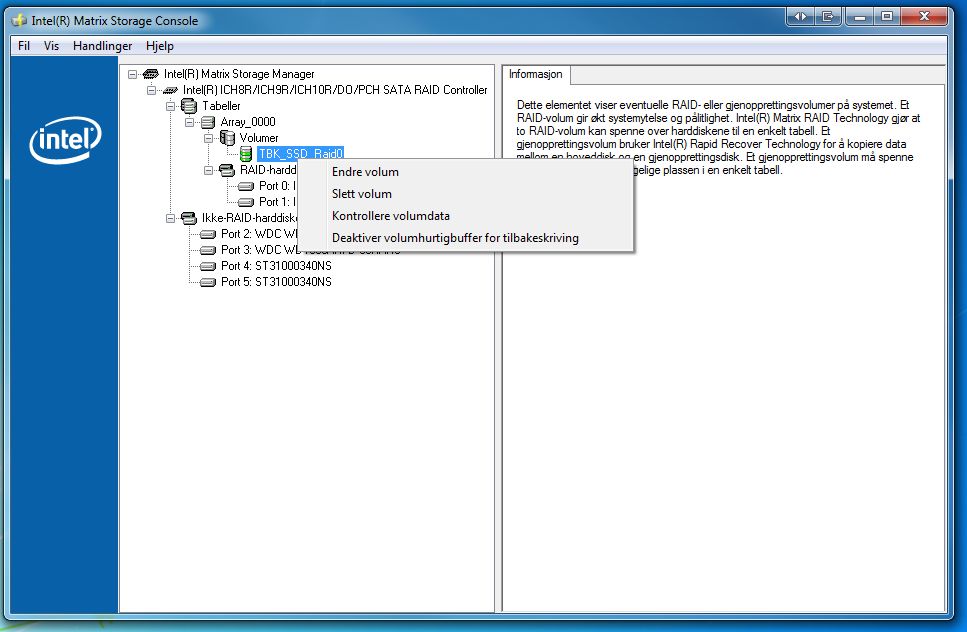Maximize the Matrix Storage Console window
This screenshot has height=632, width=967.
click(x=887, y=17)
